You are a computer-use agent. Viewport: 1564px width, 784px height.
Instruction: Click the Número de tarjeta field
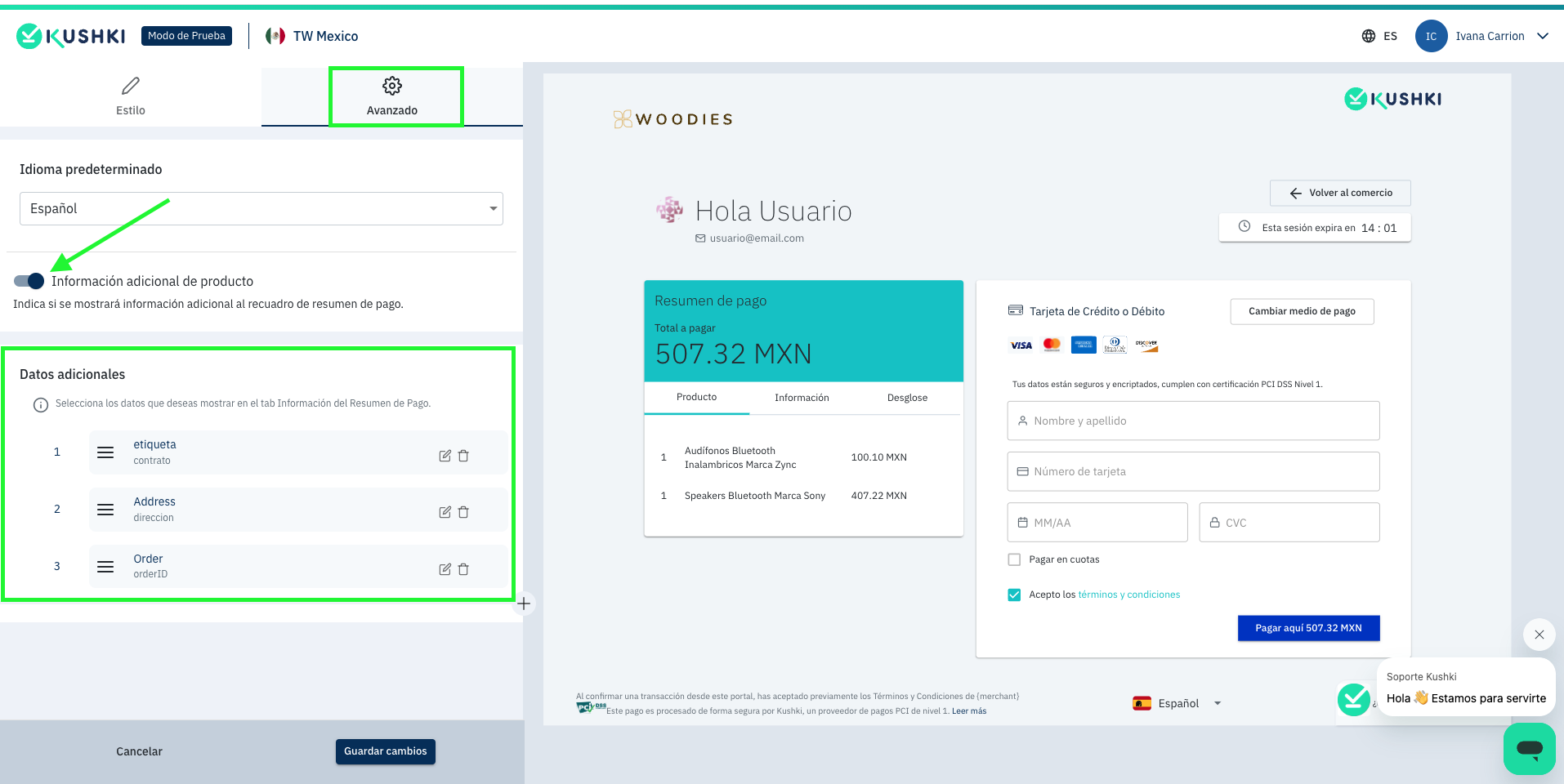coord(1193,471)
